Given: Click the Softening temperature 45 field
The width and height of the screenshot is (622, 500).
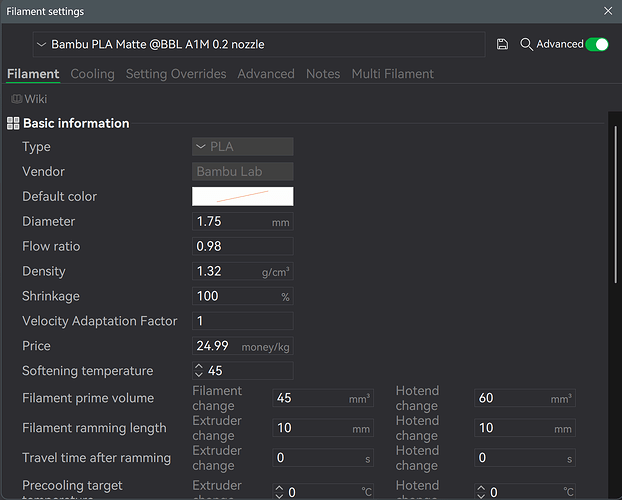Looking at the screenshot, I should (243, 371).
